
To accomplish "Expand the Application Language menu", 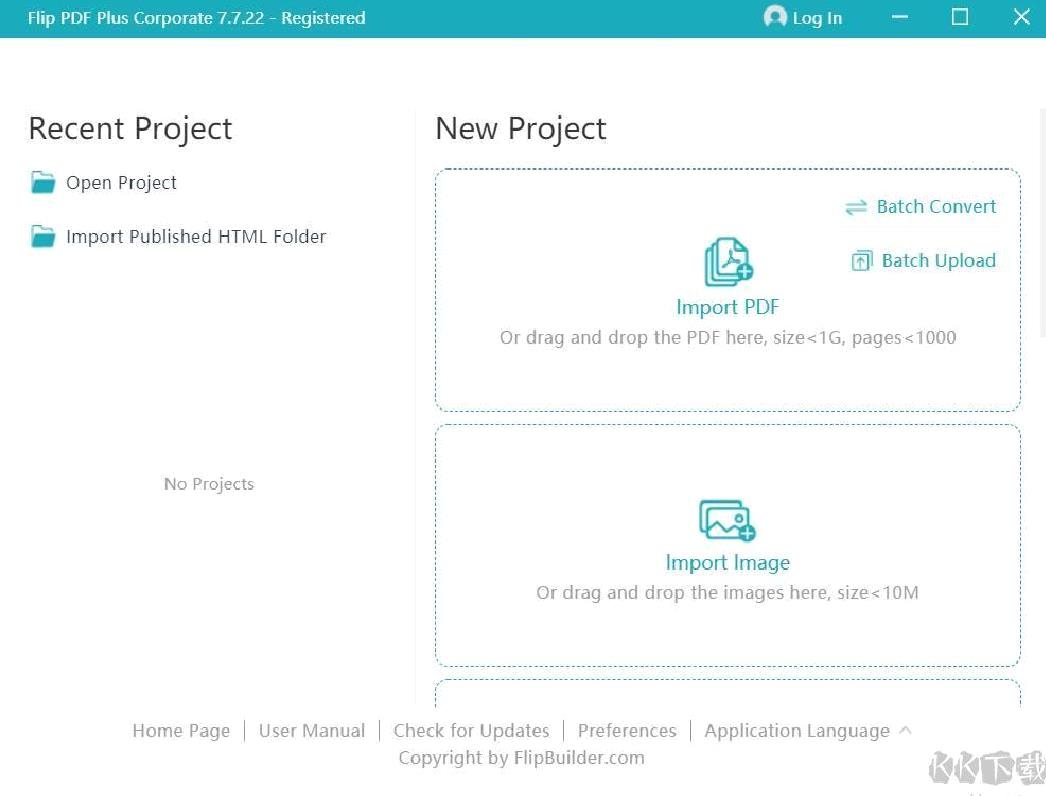I will (x=797, y=731).
